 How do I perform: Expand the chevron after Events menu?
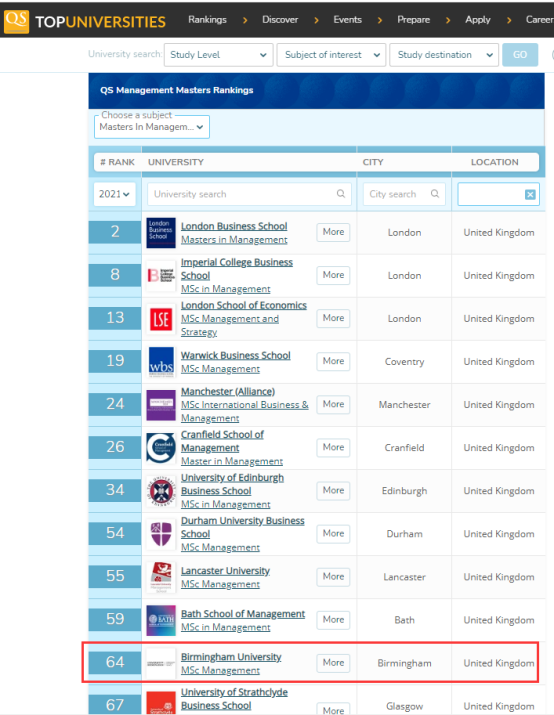pyautogui.click(x=380, y=20)
